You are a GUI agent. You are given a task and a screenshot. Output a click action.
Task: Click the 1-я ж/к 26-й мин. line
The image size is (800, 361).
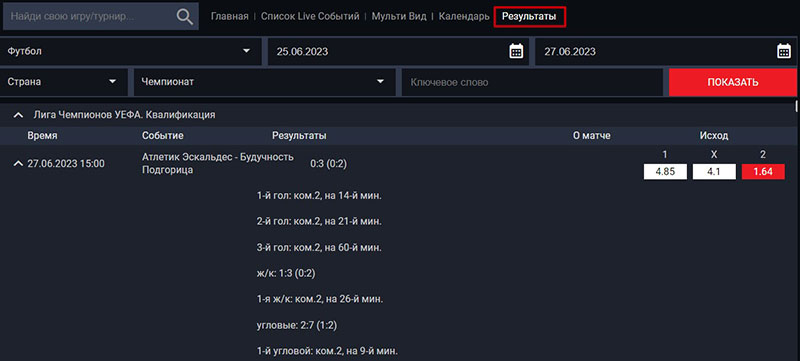(x=320, y=299)
